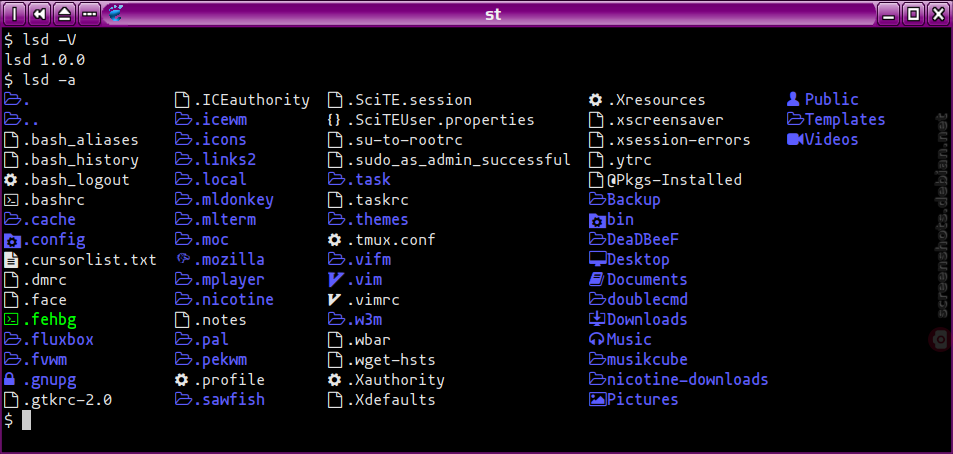Click the person icon next to Public
The height and width of the screenshot is (454, 953).
(793, 99)
